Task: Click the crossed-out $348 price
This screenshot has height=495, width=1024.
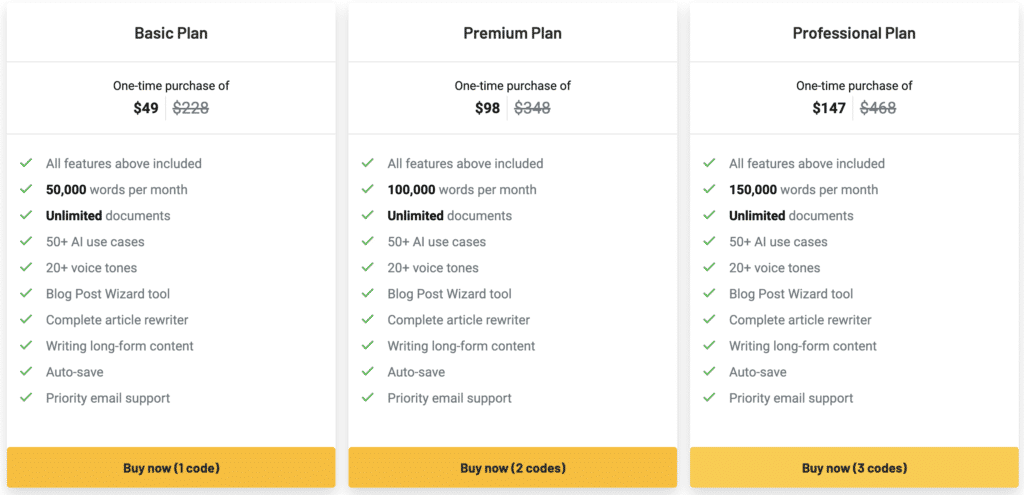Action: click(532, 108)
